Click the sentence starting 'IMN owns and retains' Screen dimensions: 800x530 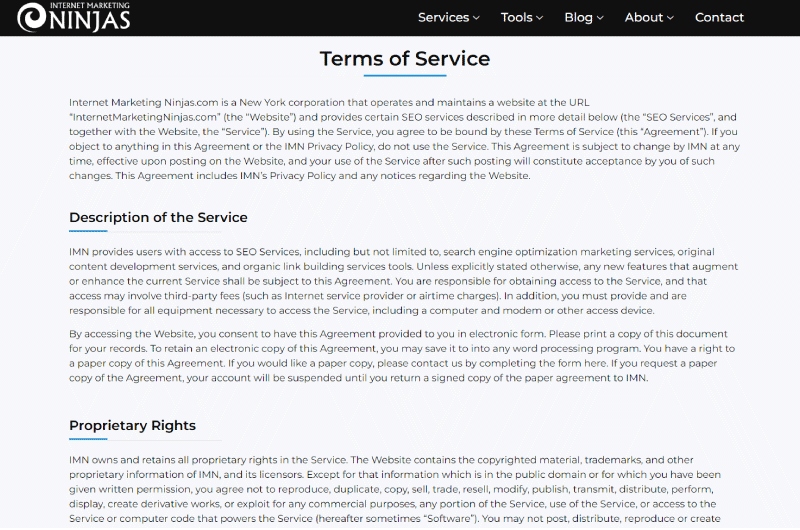click(x=208, y=460)
